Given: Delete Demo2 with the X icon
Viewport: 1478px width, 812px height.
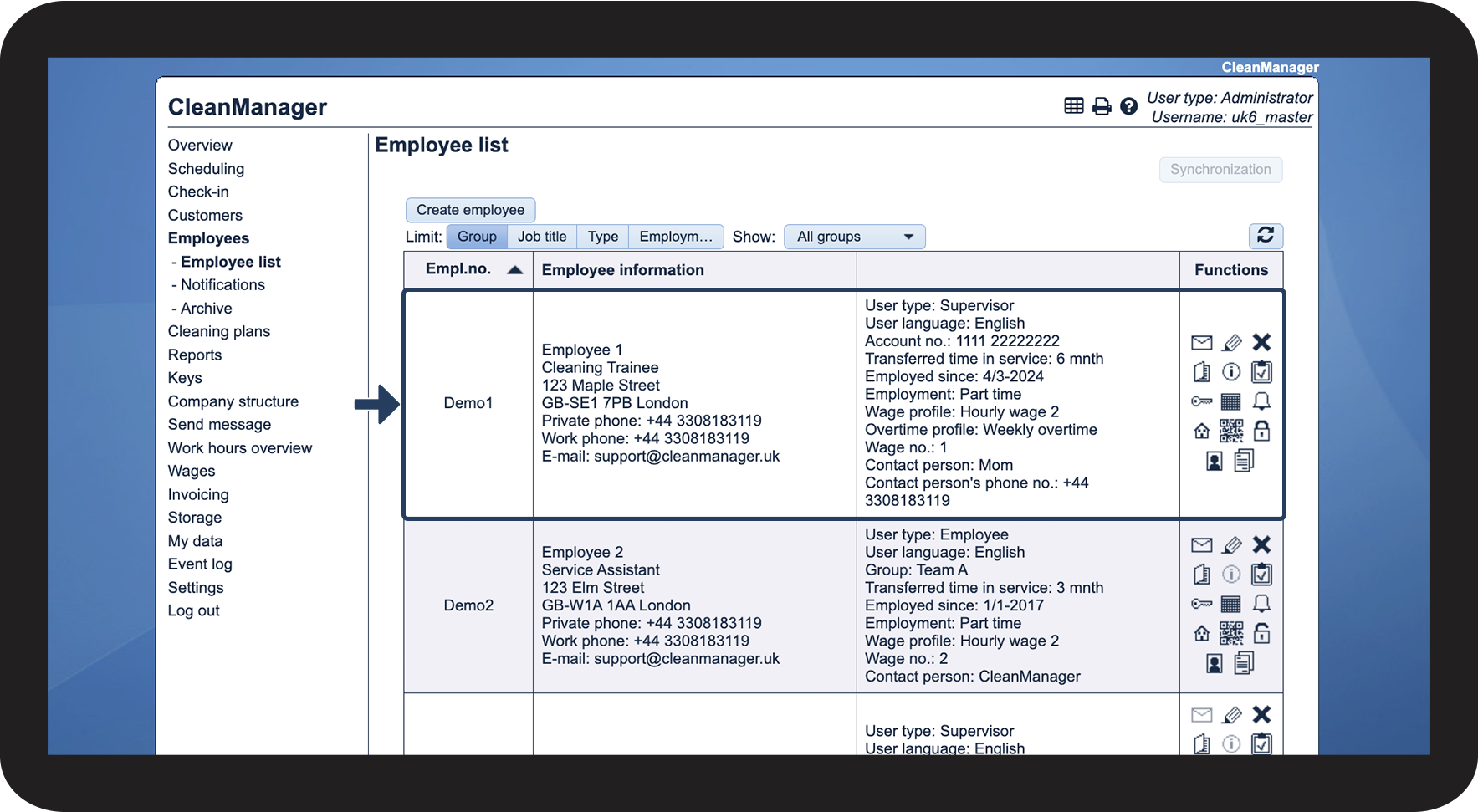Looking at the screenshot, I should (x=1261, y=545).
